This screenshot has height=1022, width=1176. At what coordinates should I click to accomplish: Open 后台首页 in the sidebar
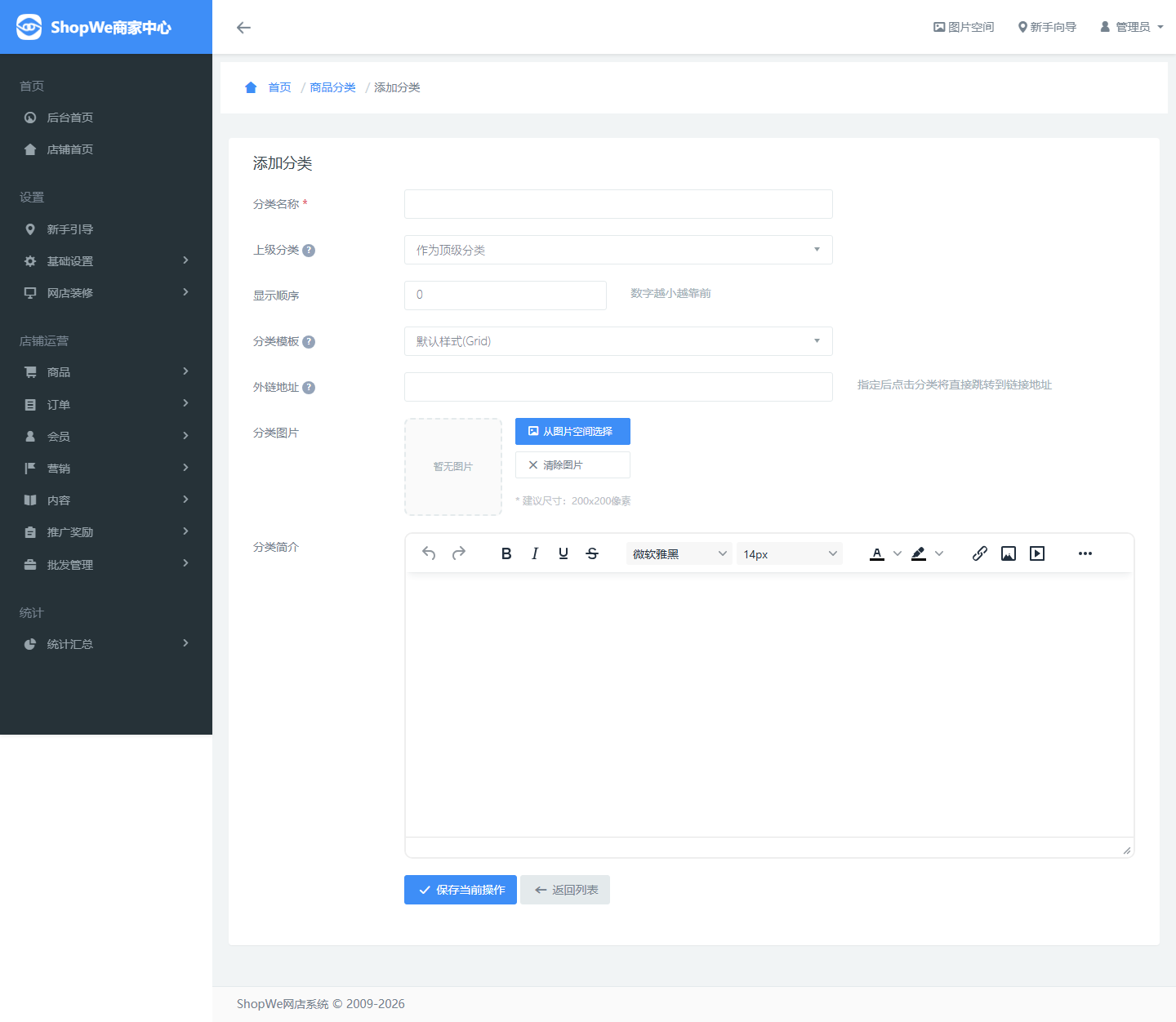click(106, 118)
